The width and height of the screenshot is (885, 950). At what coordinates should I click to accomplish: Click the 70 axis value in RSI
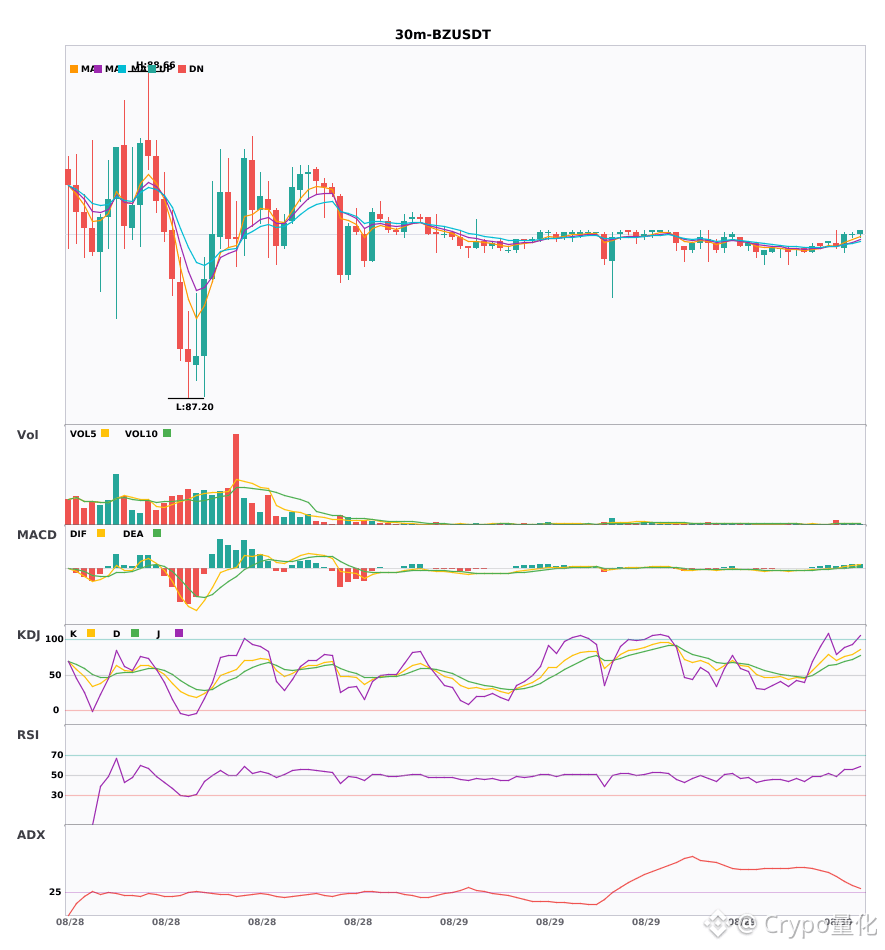pyautogui.click(x=57, y=755)
